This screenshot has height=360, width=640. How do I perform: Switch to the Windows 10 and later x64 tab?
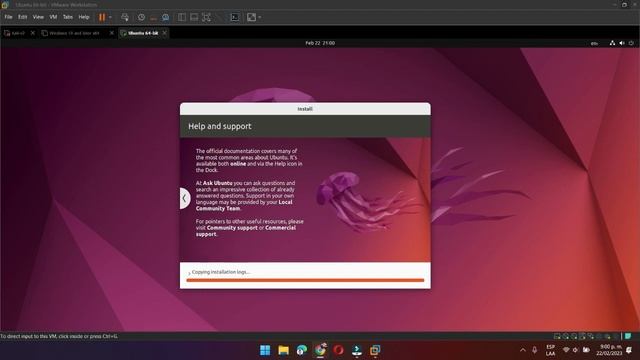coord(73,33)
